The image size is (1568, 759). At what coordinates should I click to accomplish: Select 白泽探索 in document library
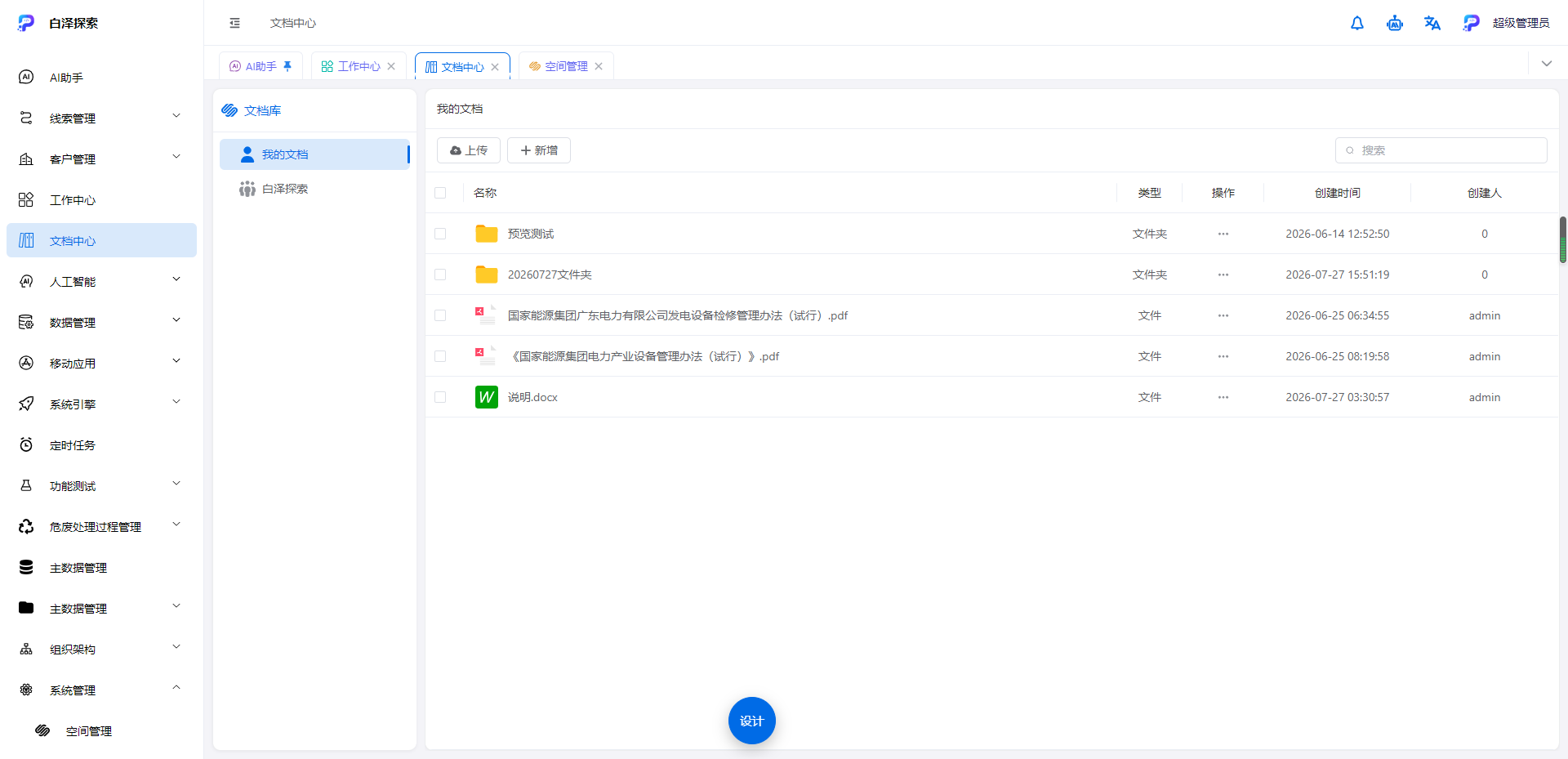[314, 189]
